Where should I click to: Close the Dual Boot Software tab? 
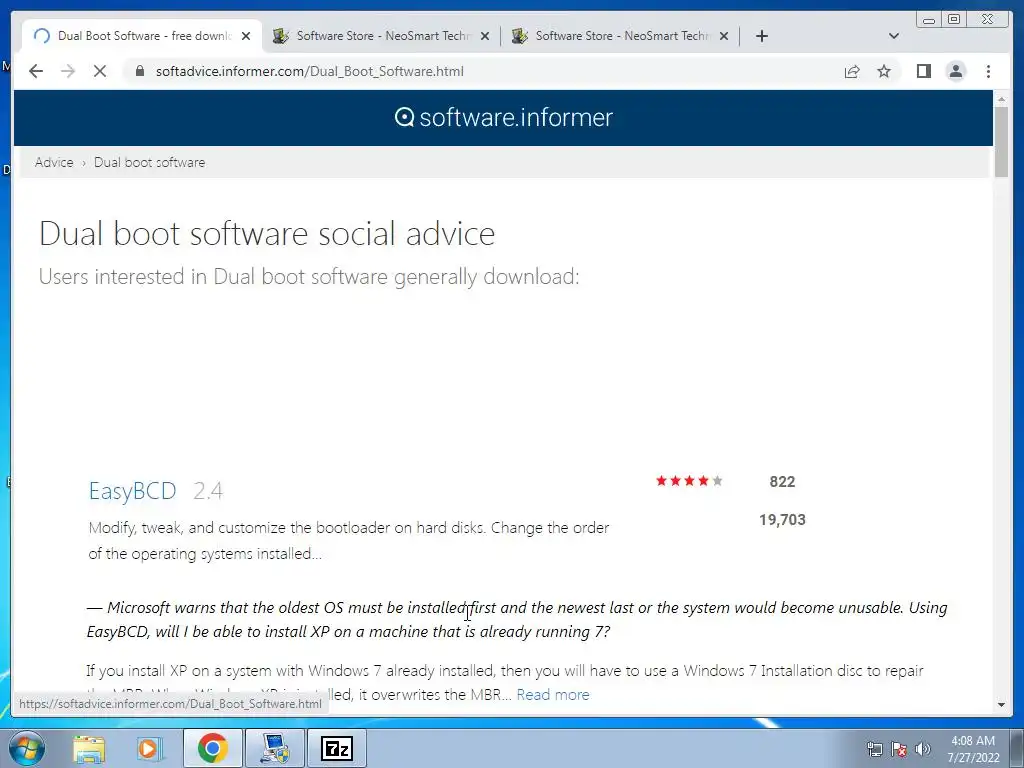point(246,36)
